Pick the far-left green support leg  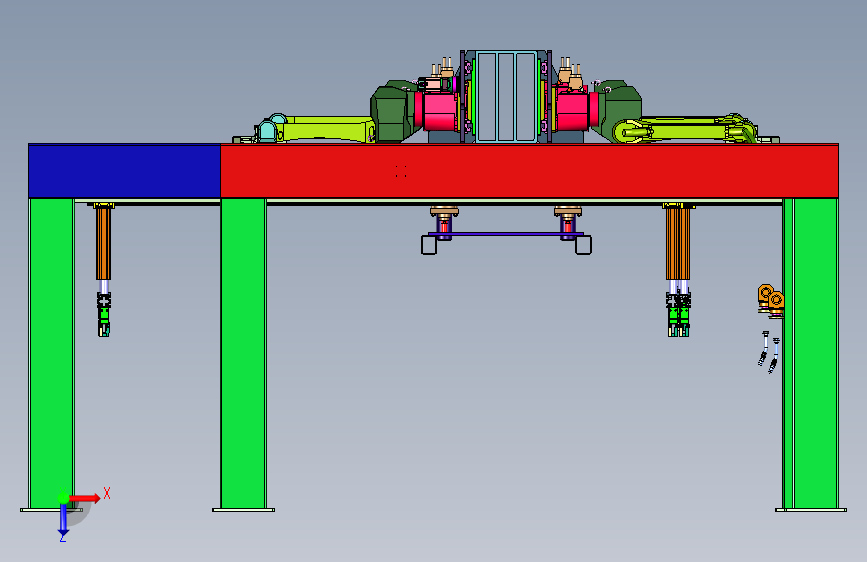[x=51, y=353]
